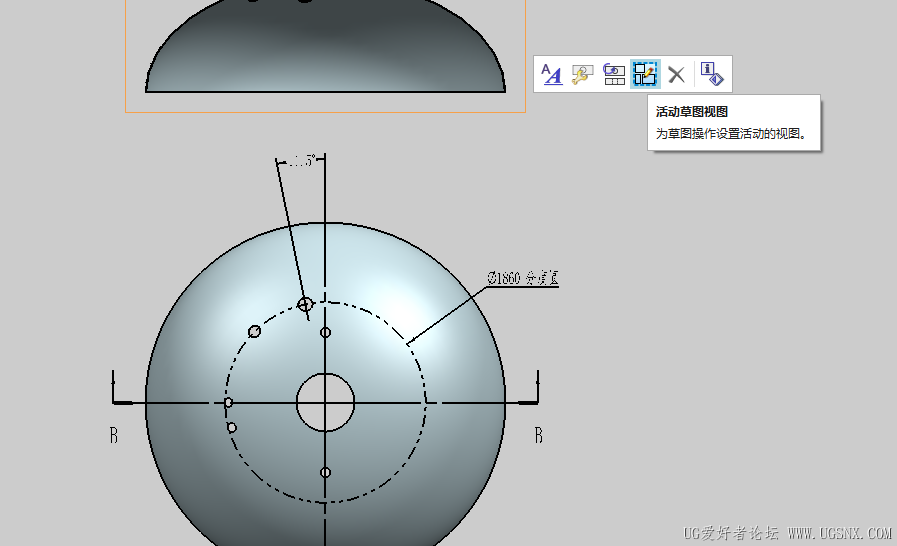Open the information properties icon
This screenshot has width=897, height=546.
pos(711,74)
